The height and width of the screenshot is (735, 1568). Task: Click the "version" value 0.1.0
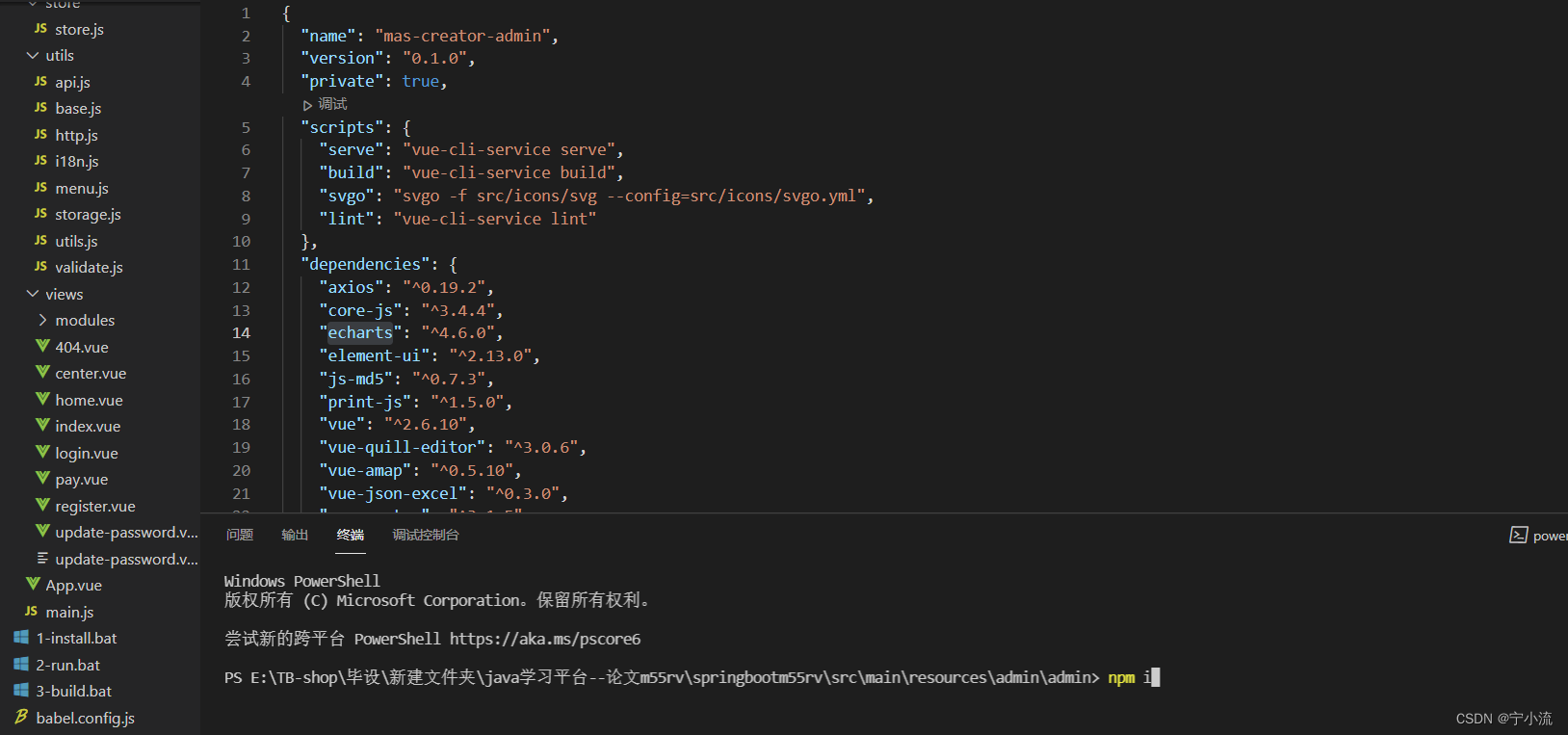coord(434,58)
